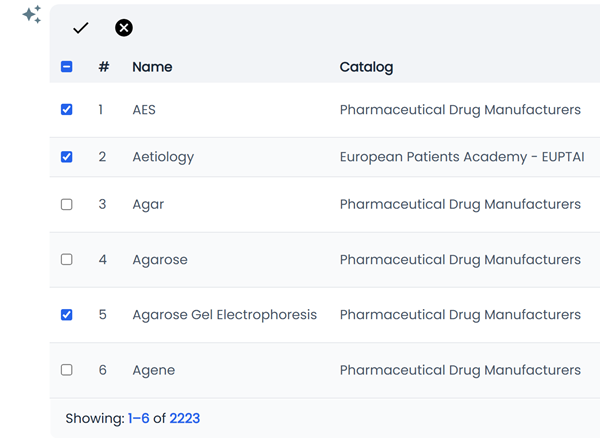The width and height of the screenshot is (600, 446).
Task: Uncheck the Aetiology row checkbox
Action: coord(67,157)
